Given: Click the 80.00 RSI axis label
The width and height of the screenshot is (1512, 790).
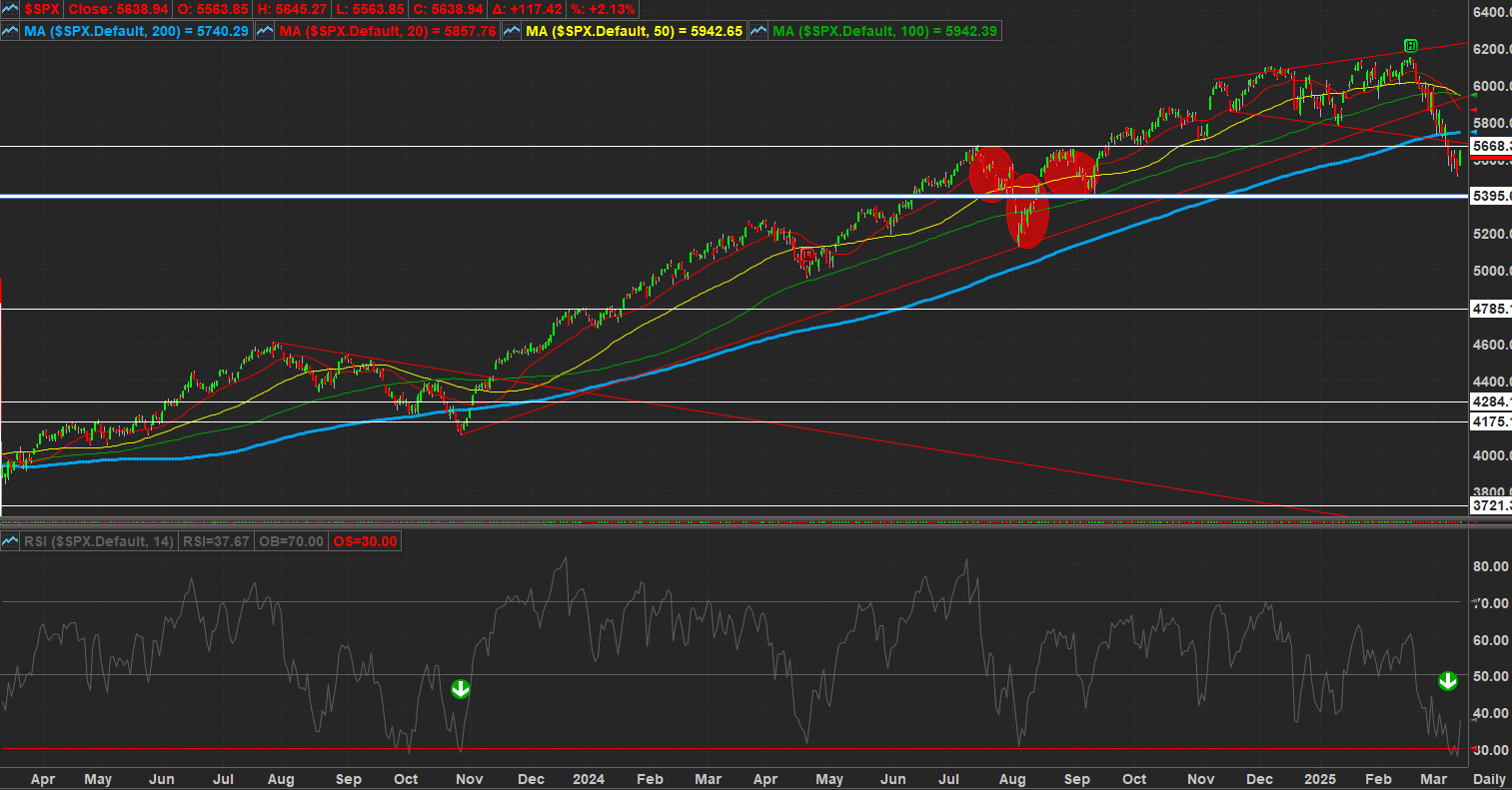Looking at the screenshot, I should point(1490,566).
